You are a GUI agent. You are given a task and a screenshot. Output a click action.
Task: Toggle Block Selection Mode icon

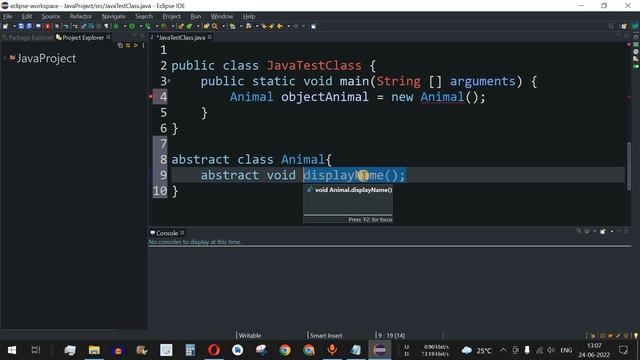[x=98, y=26]
